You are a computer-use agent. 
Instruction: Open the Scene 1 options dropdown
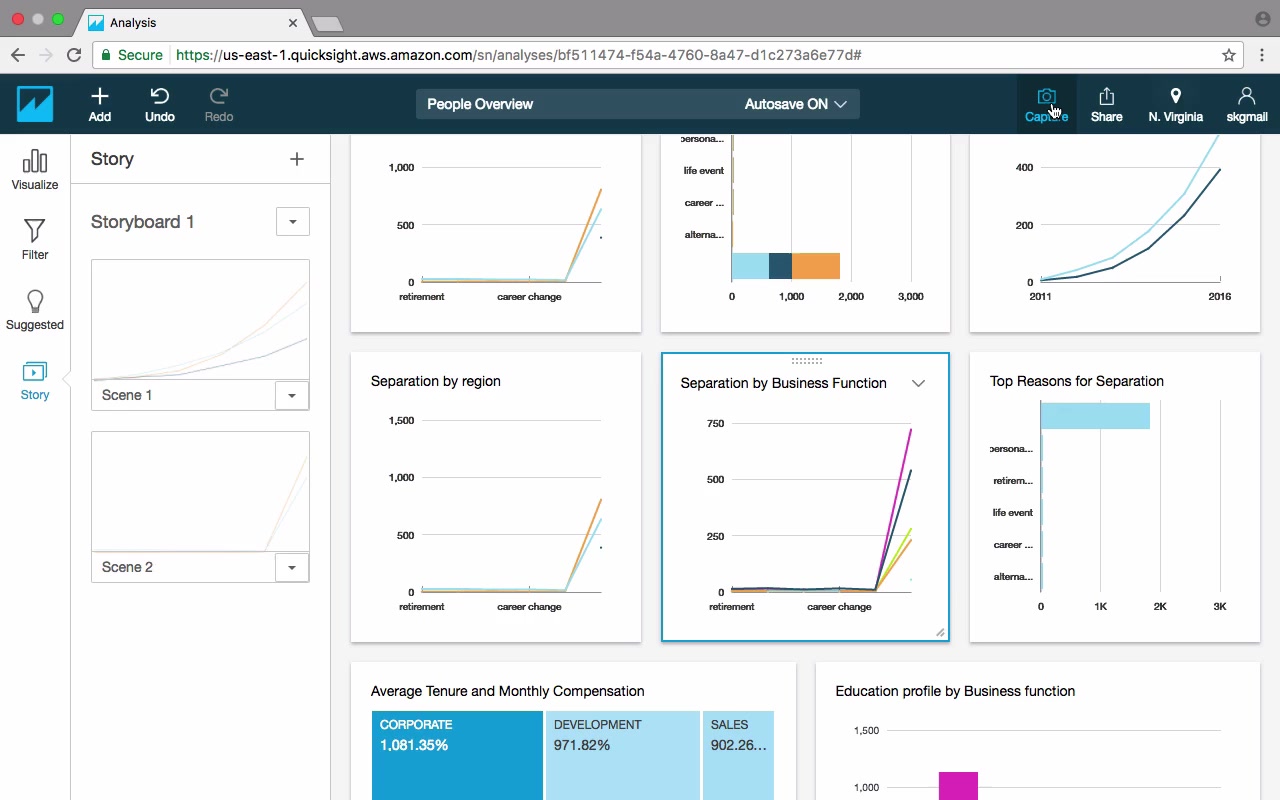(292, 395)
